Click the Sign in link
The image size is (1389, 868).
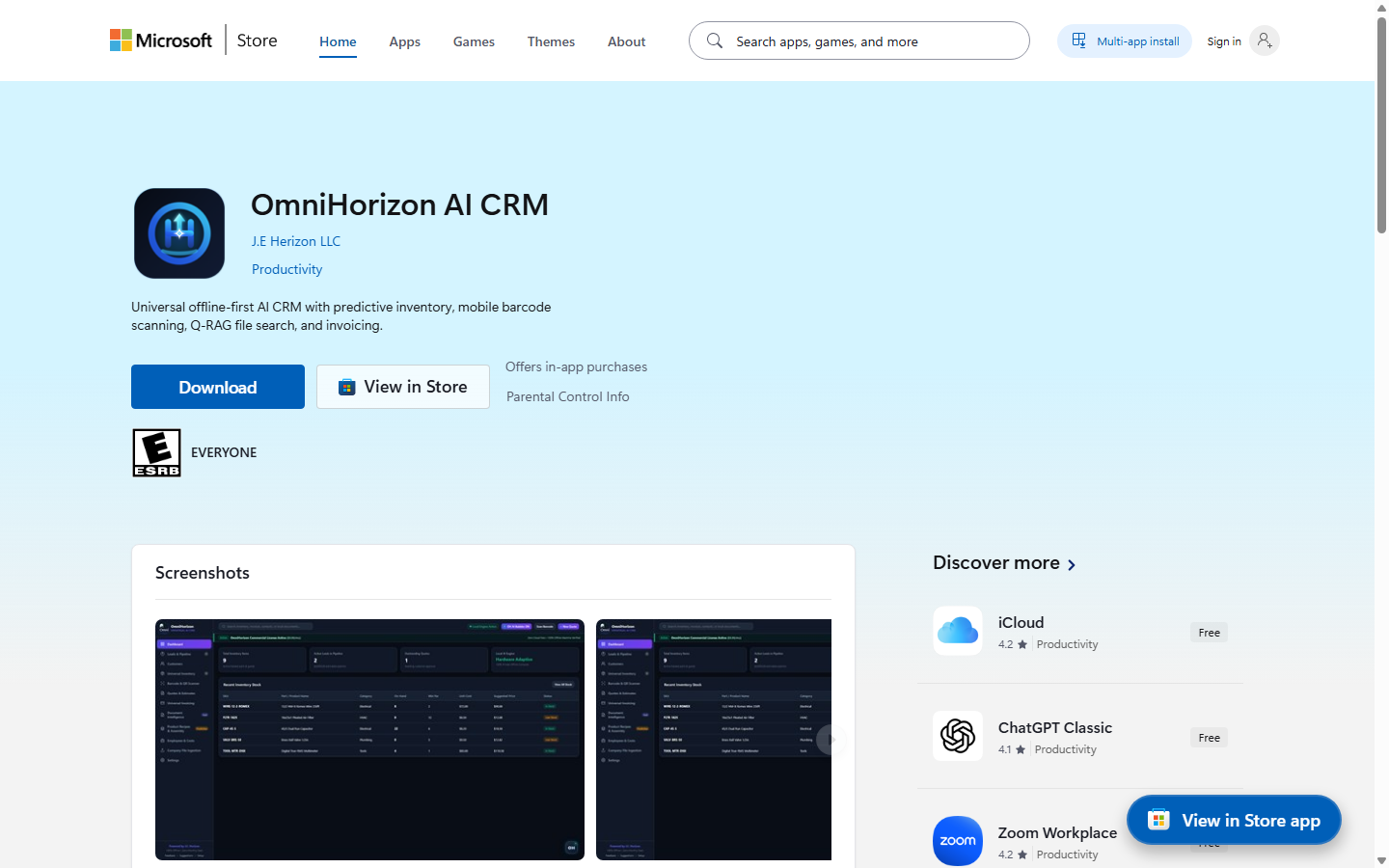[1224, 41]
